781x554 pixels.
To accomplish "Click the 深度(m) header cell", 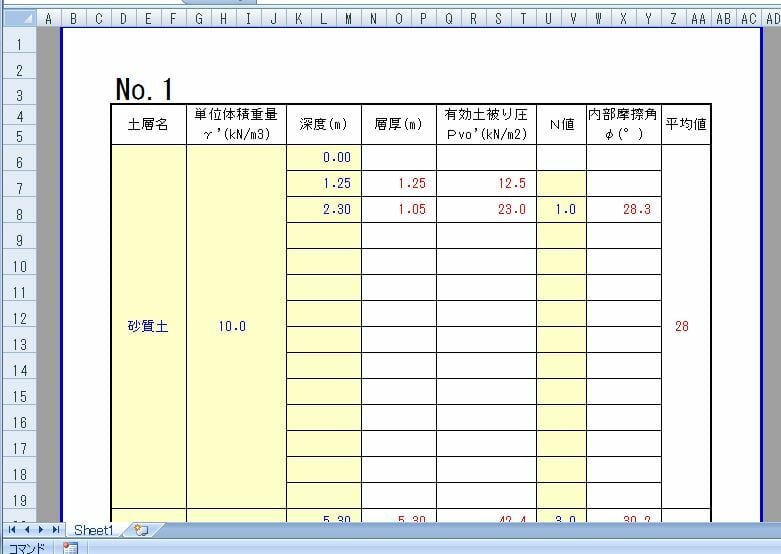I will [x=324, y=125].
